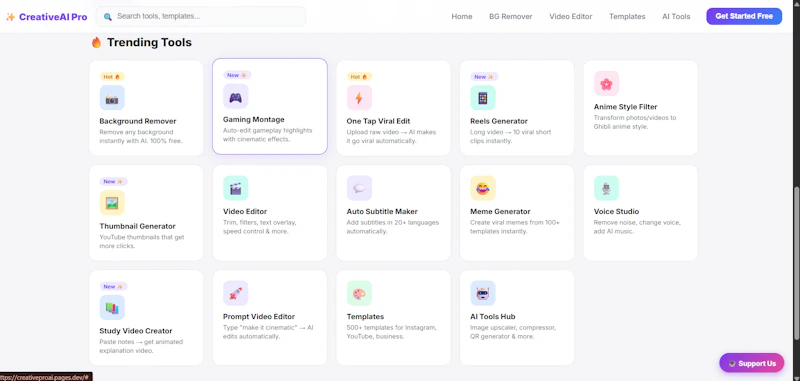
Task: Click the AI Tools Hub robot icon
Action: pos(483,293)
